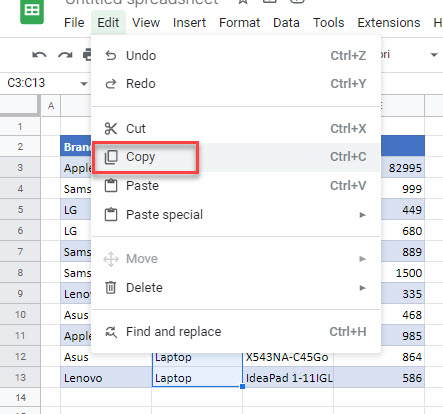Choose Find and replace menu entry
This screenshot has width=443, height=414.
click(x=236, y=332)
